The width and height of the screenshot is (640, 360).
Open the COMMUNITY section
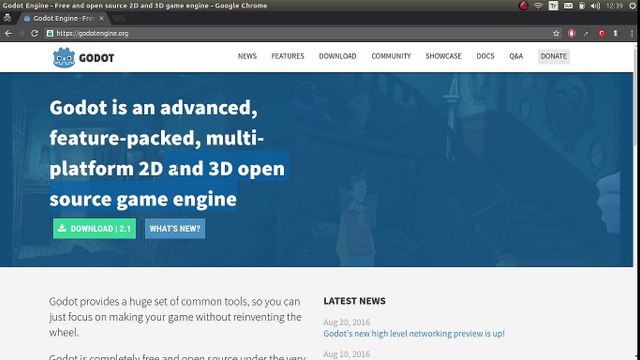[x=391, y=56]
